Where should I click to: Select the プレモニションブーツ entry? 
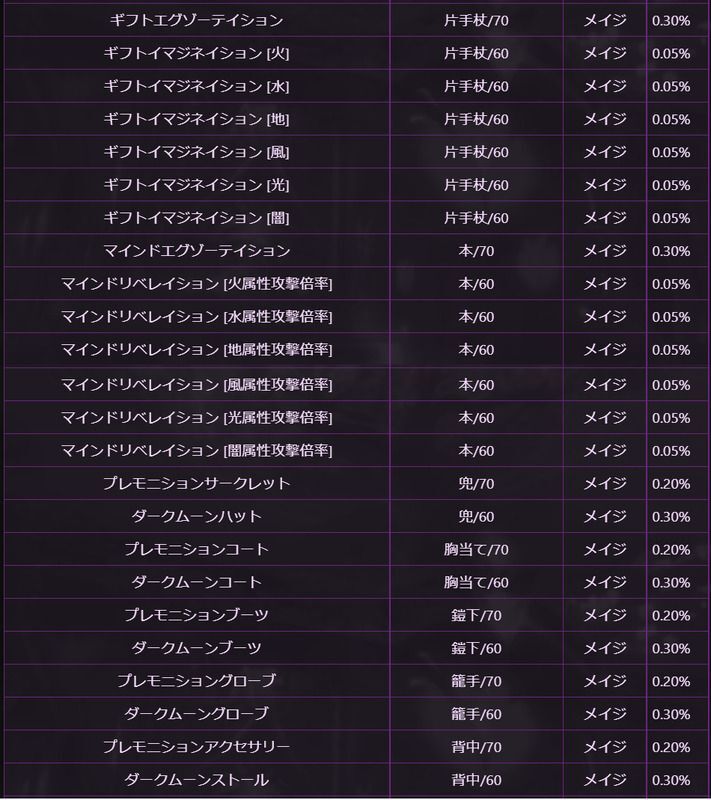[x=197, y=615]
